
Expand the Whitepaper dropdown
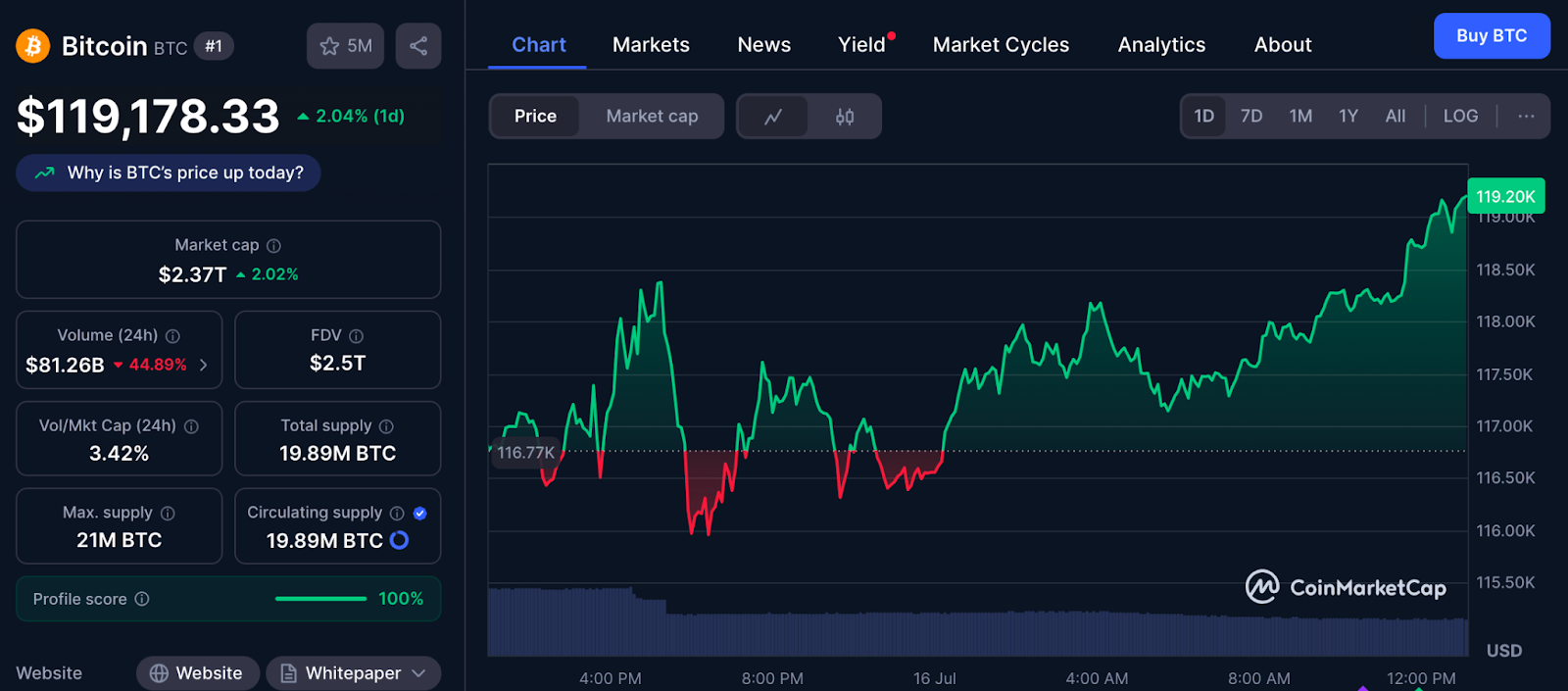418,673
